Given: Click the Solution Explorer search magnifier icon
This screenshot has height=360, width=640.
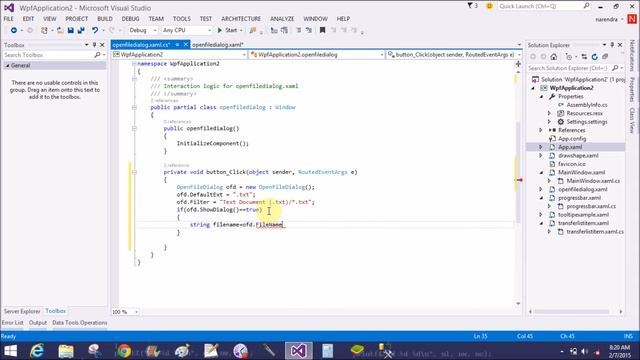Looking at the screenshot, I should click(x=615, y=68).
